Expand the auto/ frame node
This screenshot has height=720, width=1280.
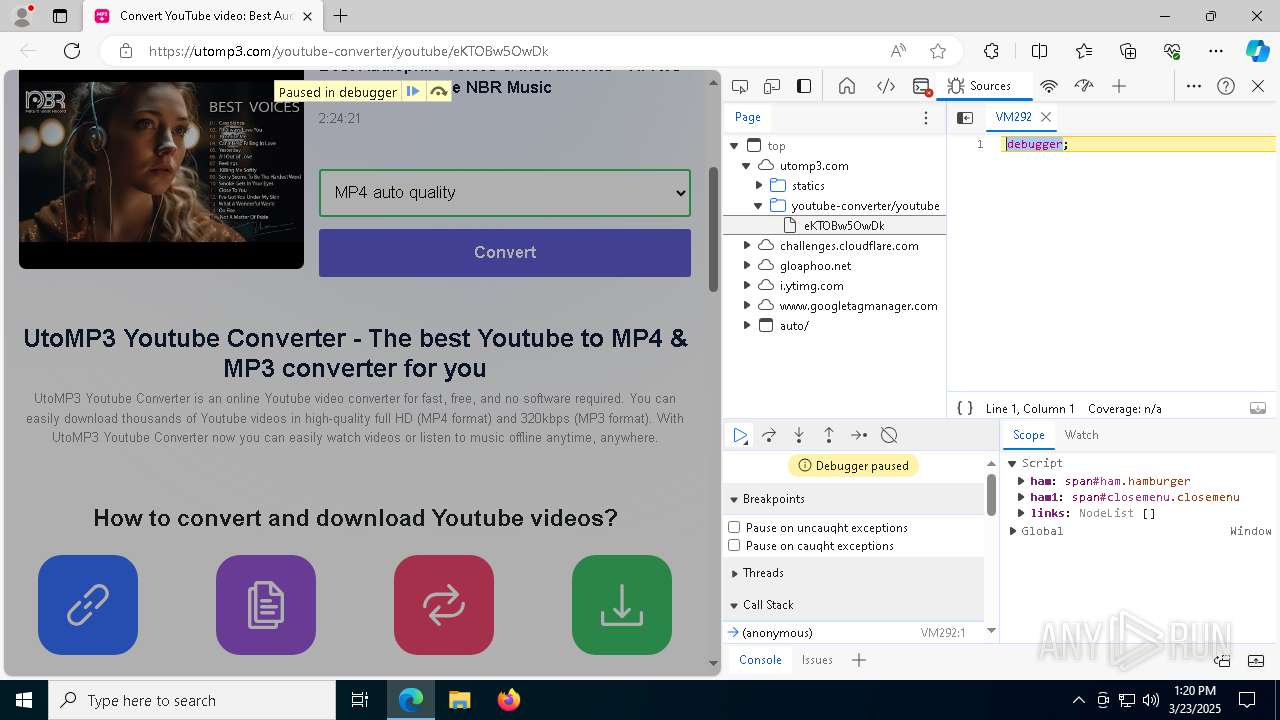coord(746,326)
